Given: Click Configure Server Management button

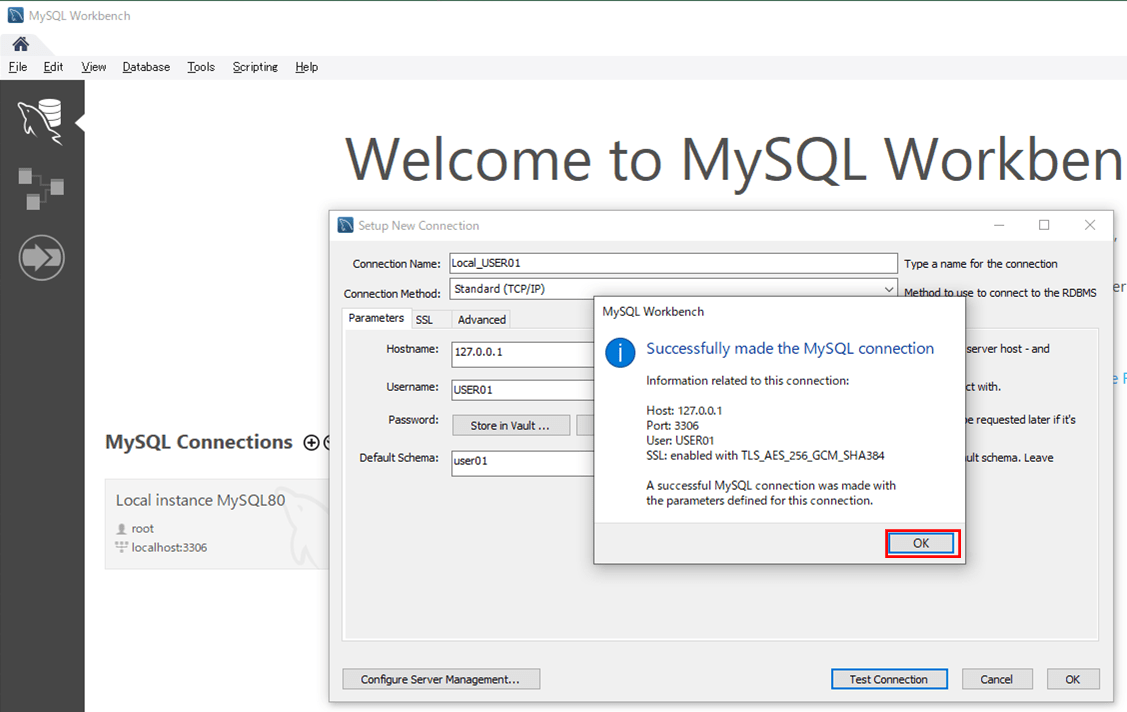Looking at the screenshot, I should [441, 679].
